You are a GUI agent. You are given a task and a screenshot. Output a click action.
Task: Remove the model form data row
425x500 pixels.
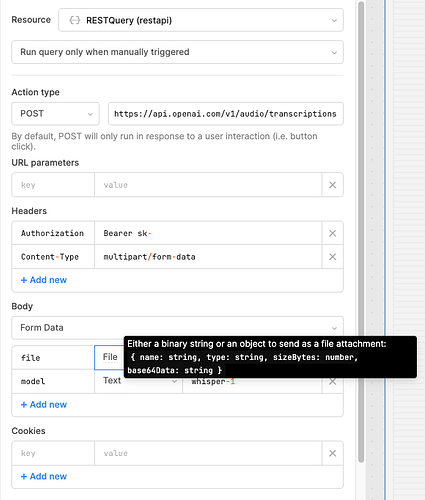click(x=332, y=382)
